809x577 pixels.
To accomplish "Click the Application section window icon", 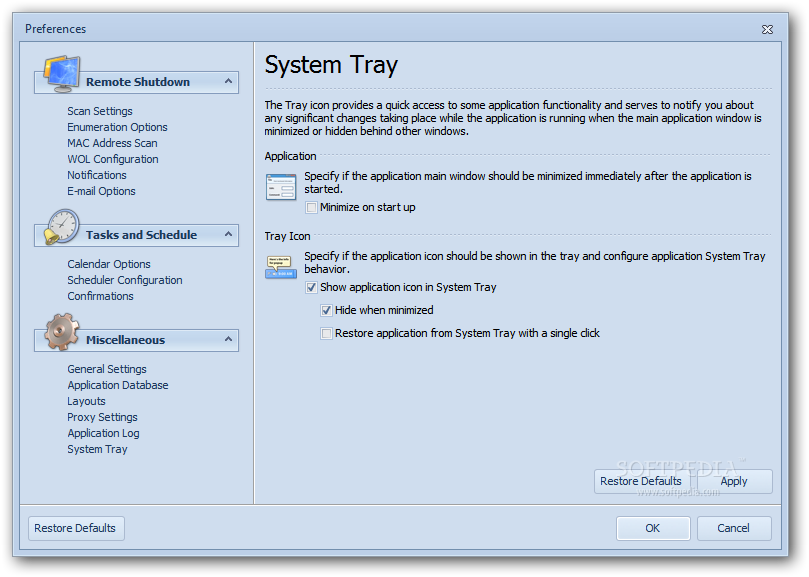I will (281, 187).
